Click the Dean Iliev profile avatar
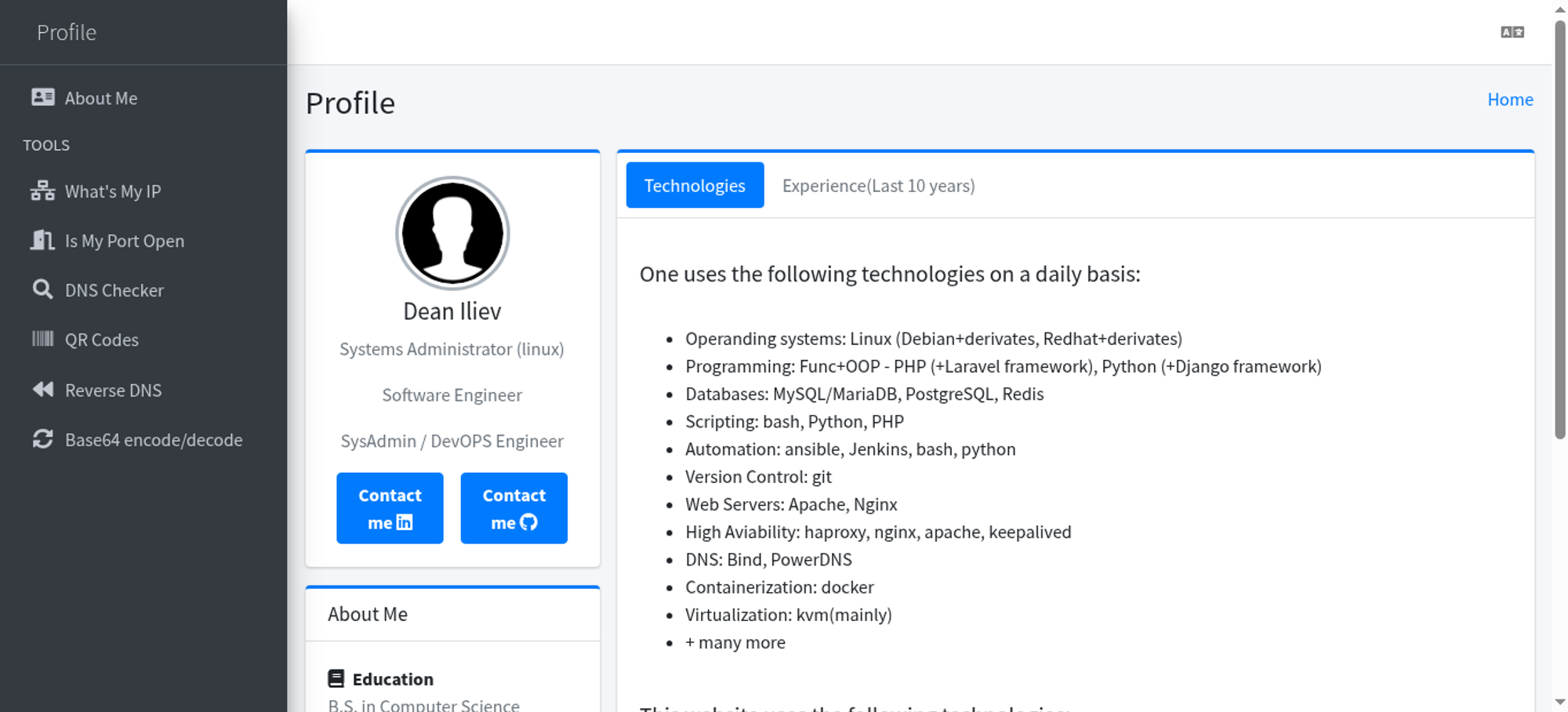Image resolution: width=1568 pixels, height=712 pixels. click(x=452, y=234)
